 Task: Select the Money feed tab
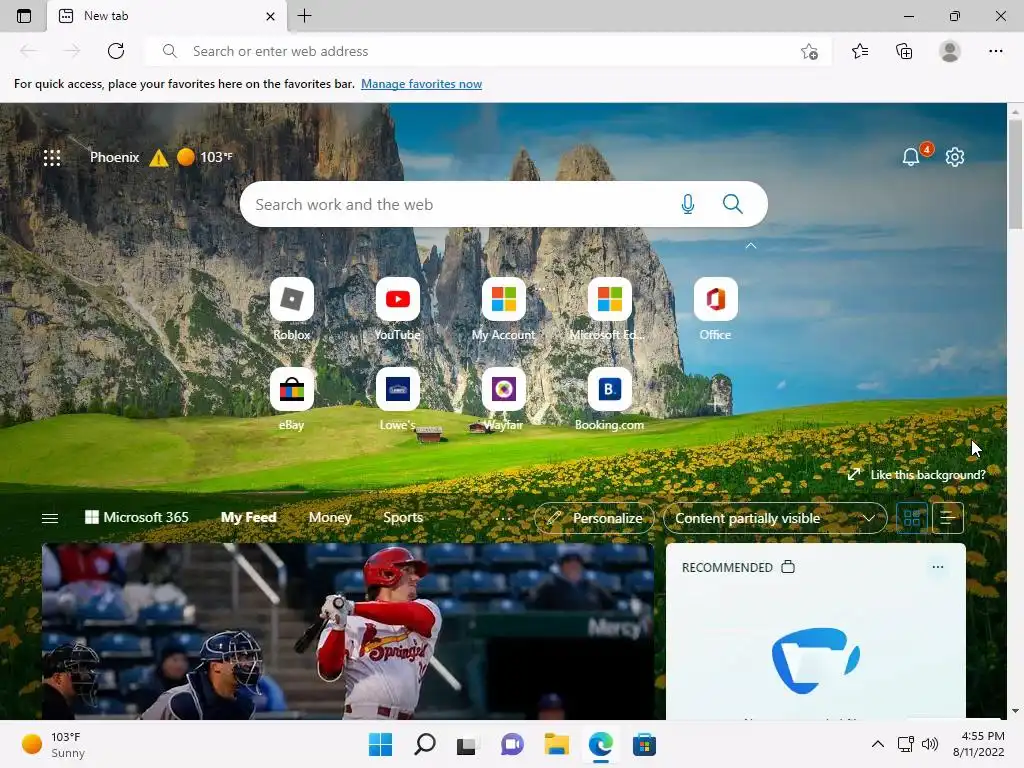pos(330,517)
